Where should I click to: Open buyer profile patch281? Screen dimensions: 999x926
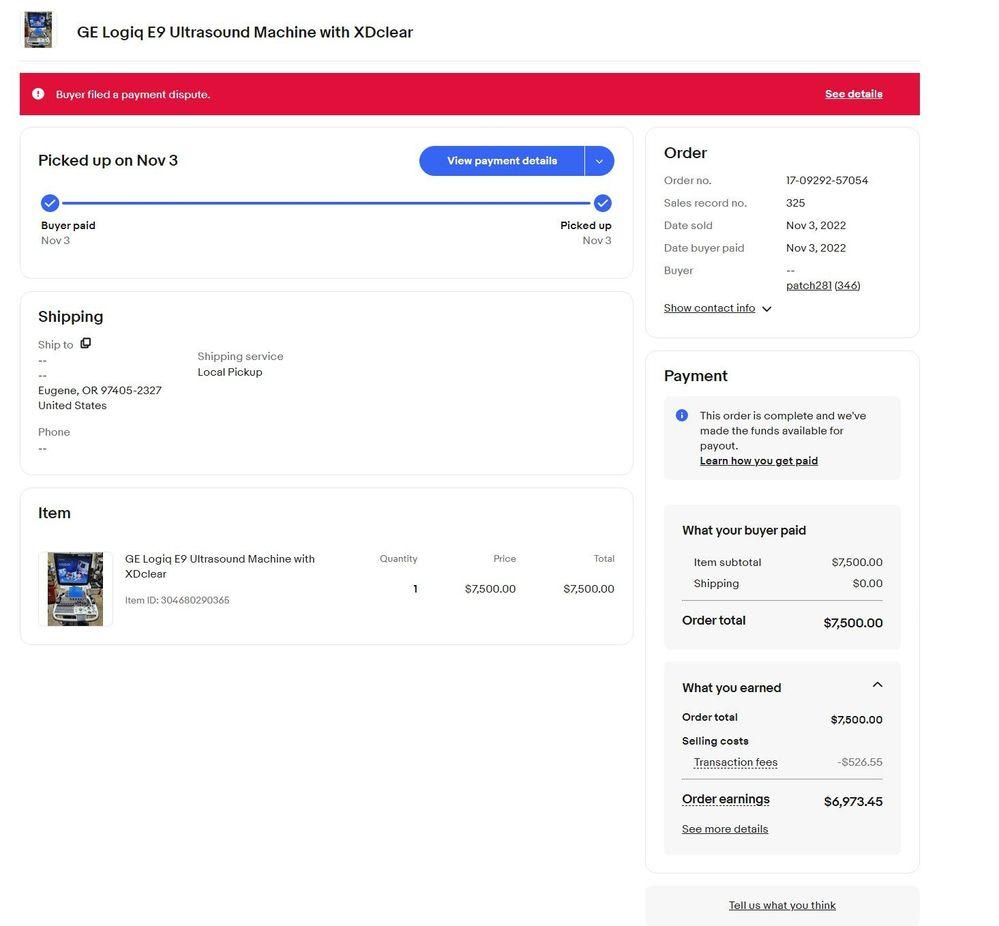809,286
